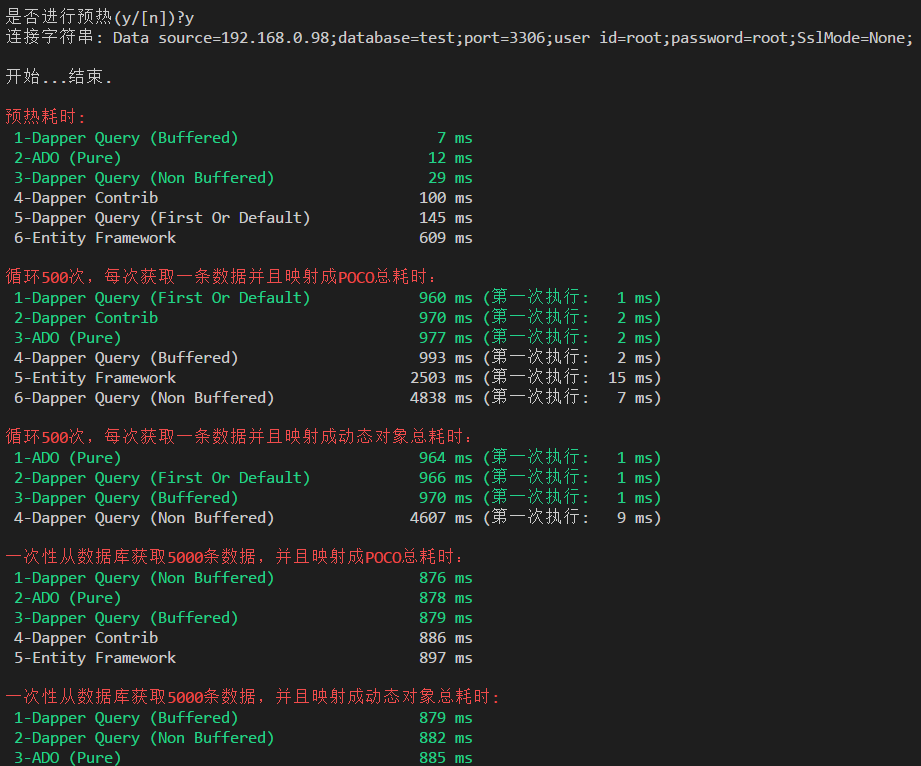
Task: Click the '4838 ms' timing value
Action: pos(441,398)
